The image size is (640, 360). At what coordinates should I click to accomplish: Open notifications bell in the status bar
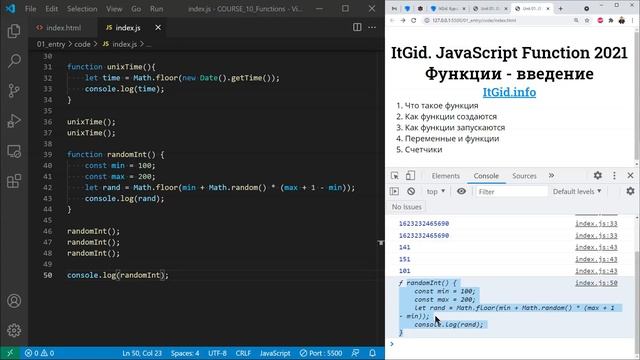[x=372, y=353]
